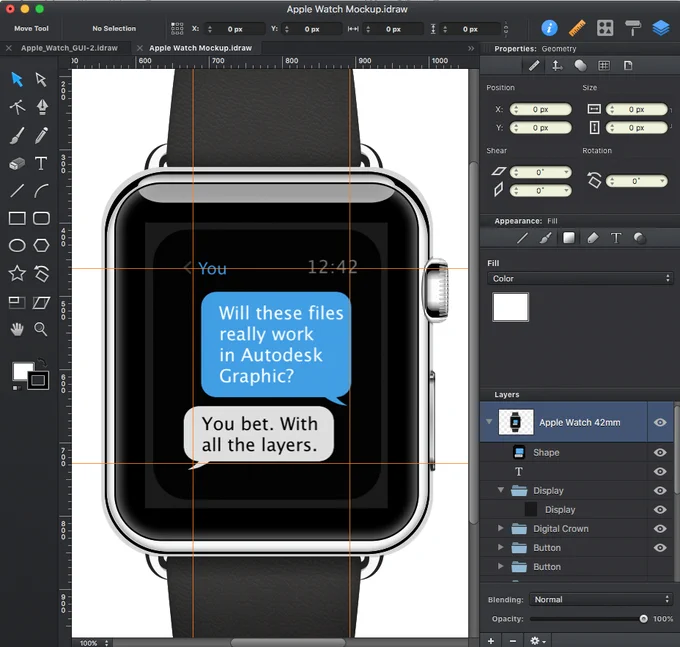This screenshot has height=647, width=680.
Task: Activate the Hand pan tool
Action: pyautogui.click(x=17, y=330)
